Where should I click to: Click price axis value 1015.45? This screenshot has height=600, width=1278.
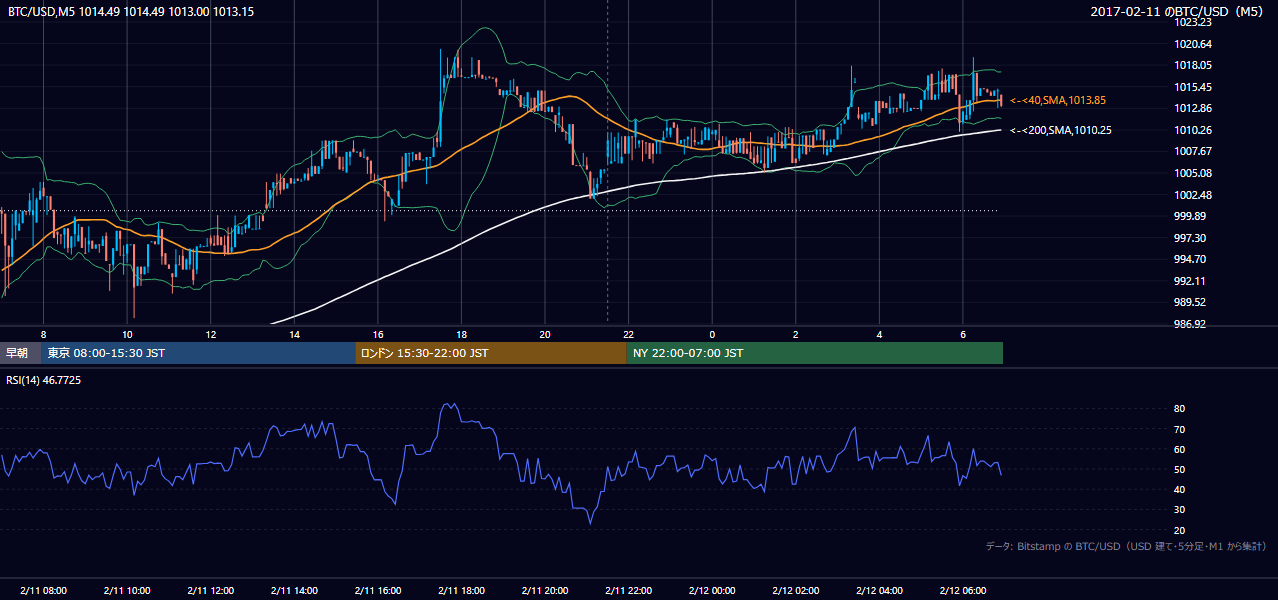(1195, 87)
